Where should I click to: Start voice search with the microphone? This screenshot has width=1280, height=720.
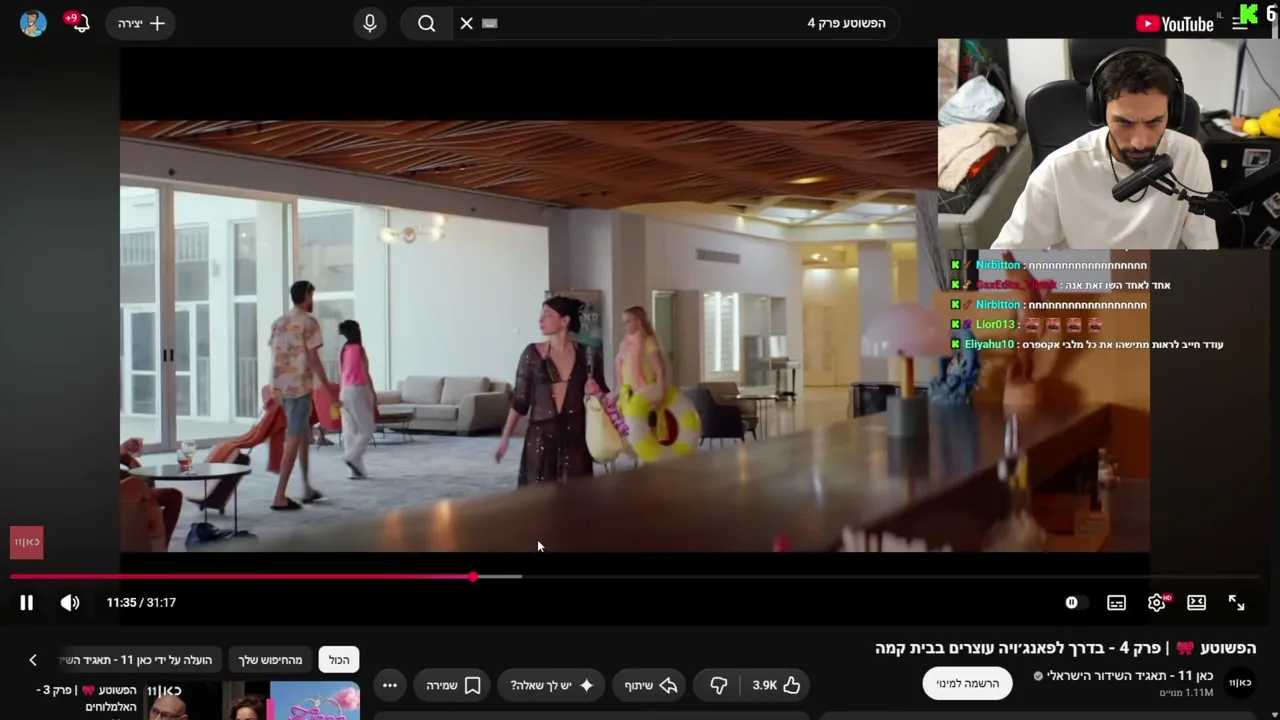(x=370, y=23)
